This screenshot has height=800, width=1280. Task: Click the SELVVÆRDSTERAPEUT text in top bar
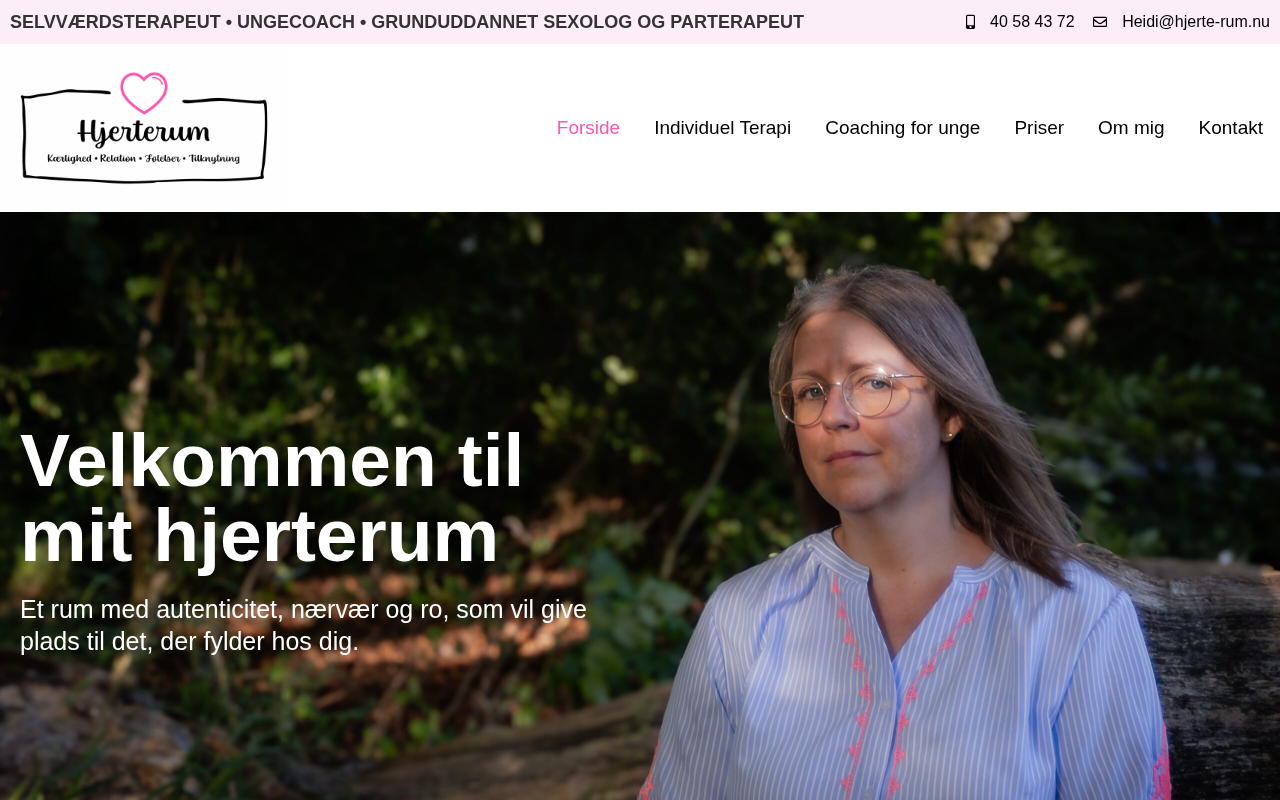click(x=115, y=22)
